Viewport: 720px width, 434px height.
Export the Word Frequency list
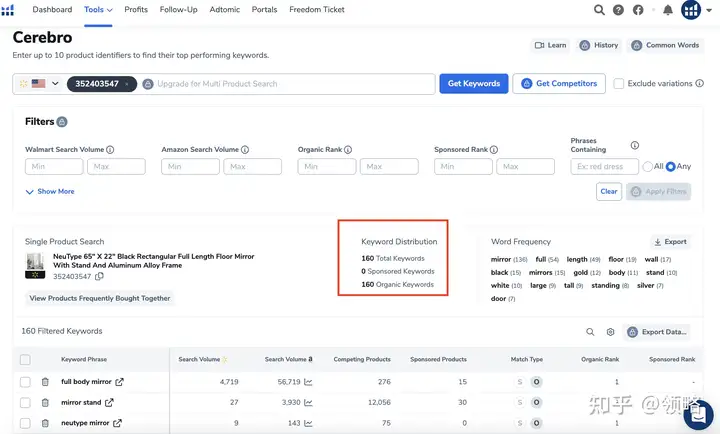[x=670, y=242]
